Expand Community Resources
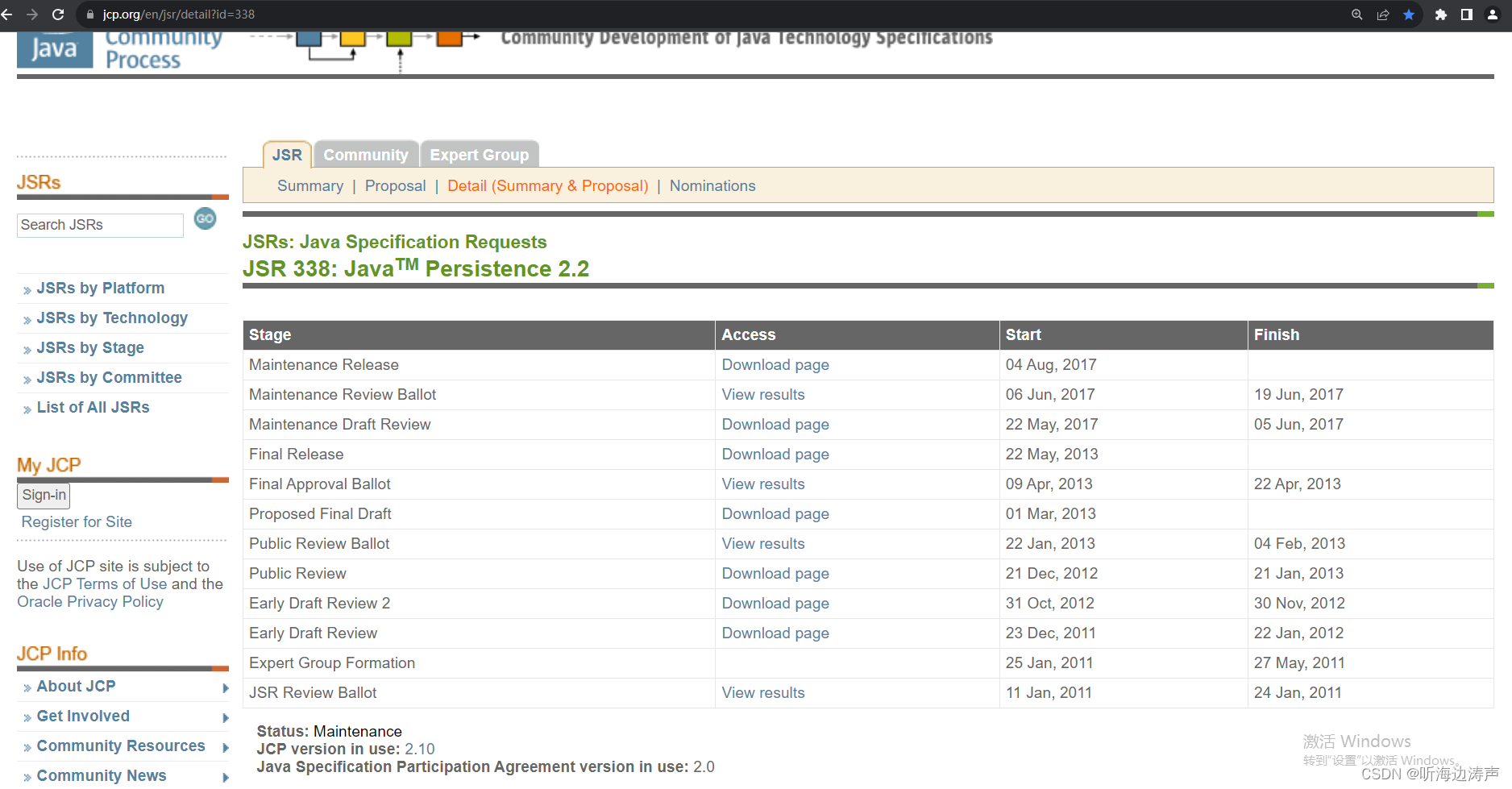Viewport: 1512px width, 789px height. coord(119,745)
